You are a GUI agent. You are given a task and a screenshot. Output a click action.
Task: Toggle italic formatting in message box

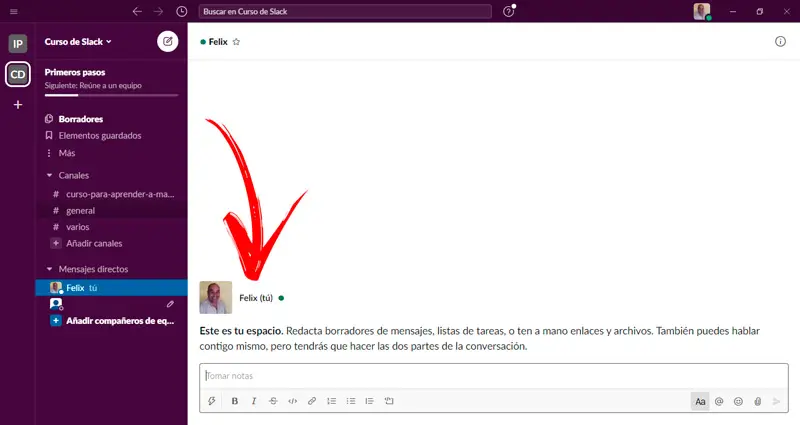[254, 401]
